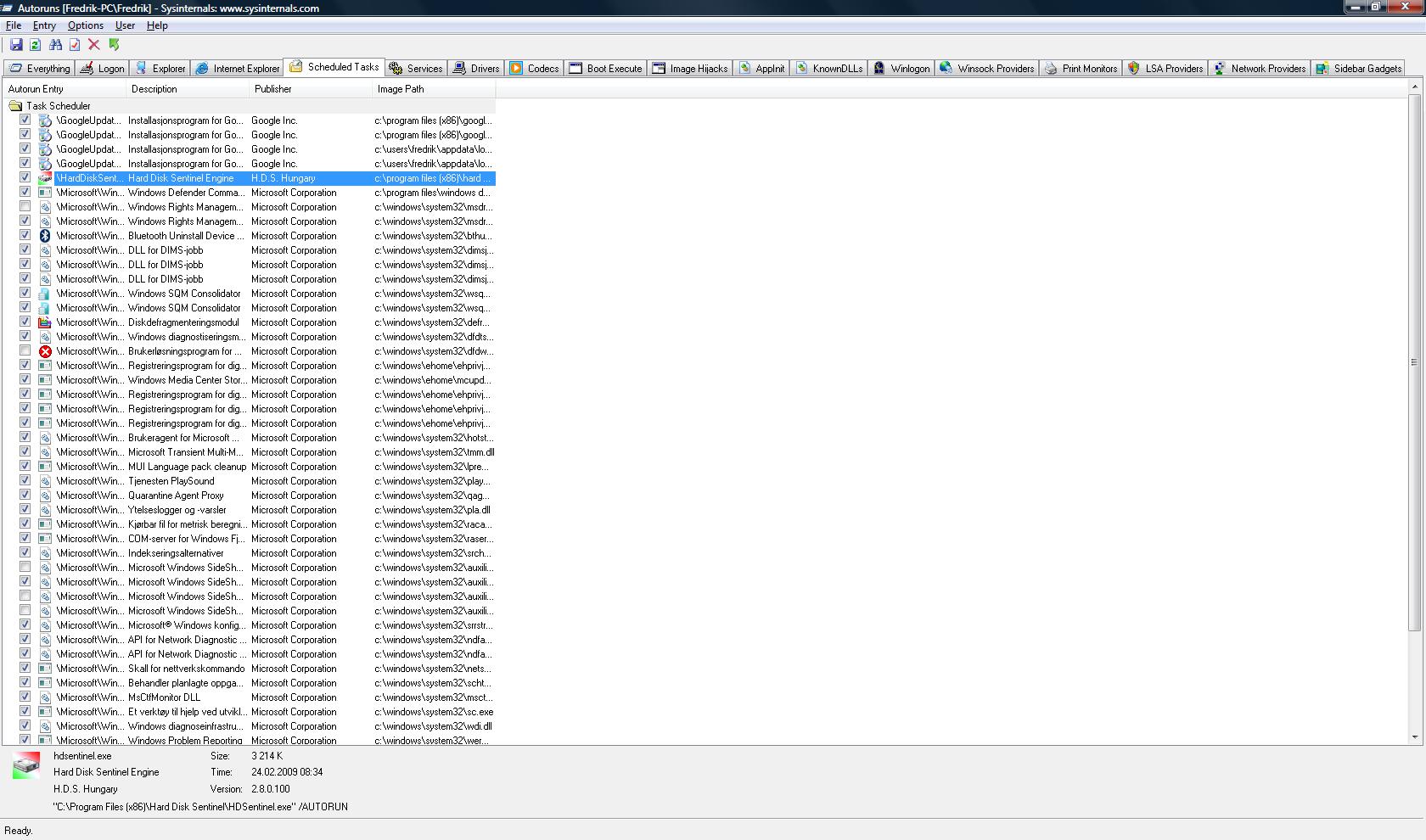Click the Windows Media Center Stor... row icon

[45, 380]
